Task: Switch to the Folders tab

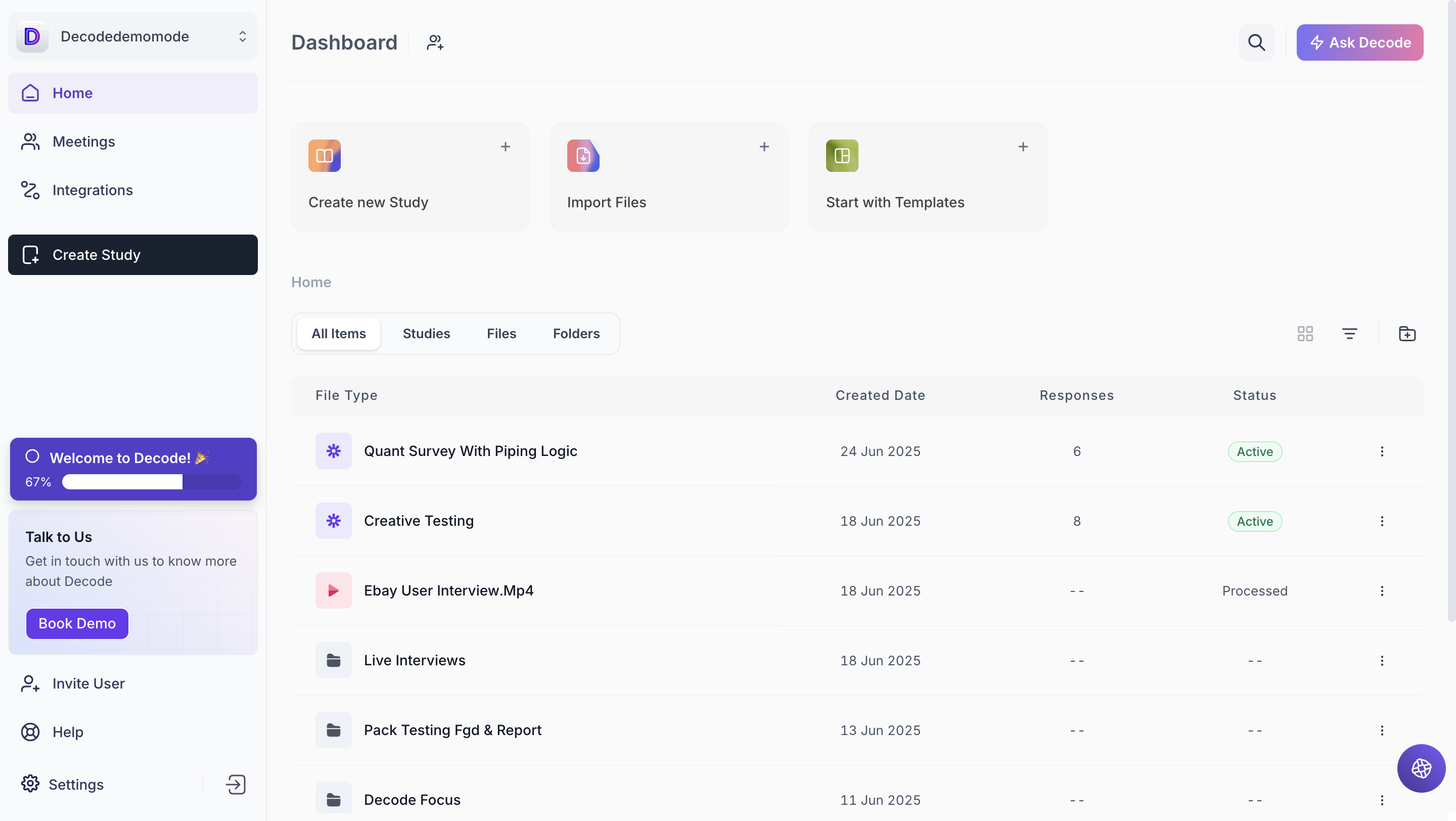Action: 576,334
